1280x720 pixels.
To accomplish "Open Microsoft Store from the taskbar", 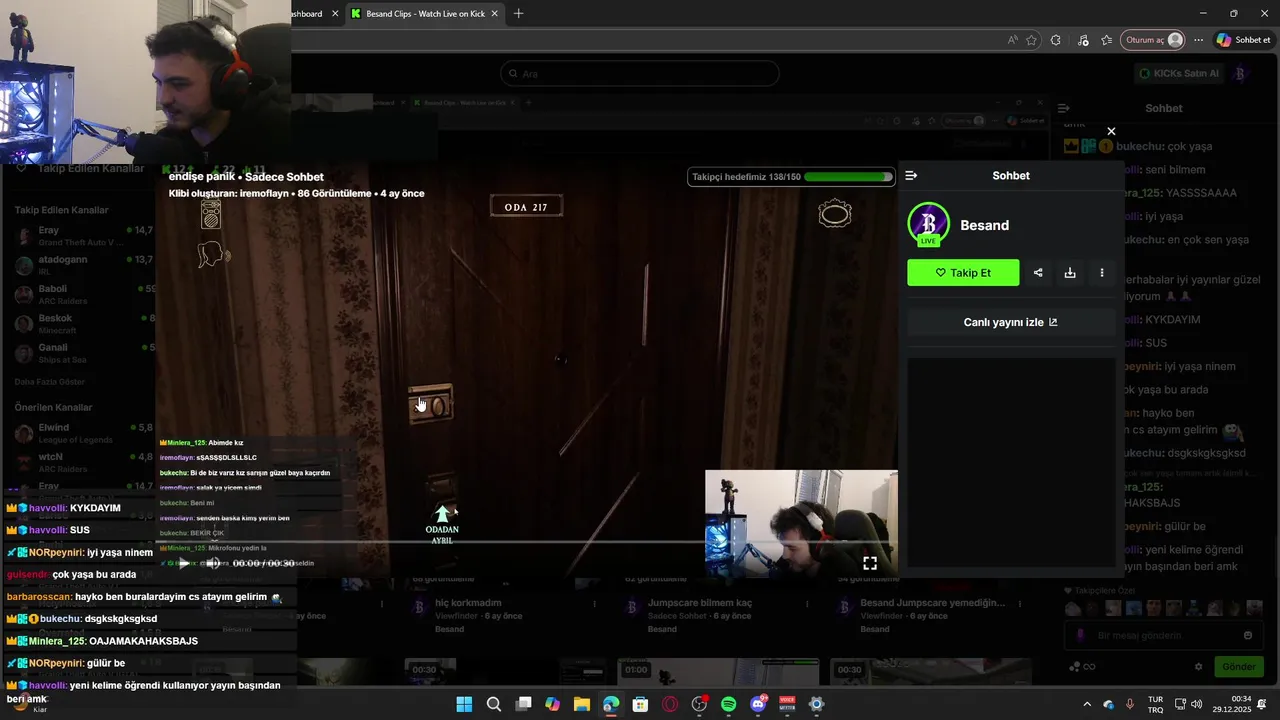I will click(x=640, y=704).
